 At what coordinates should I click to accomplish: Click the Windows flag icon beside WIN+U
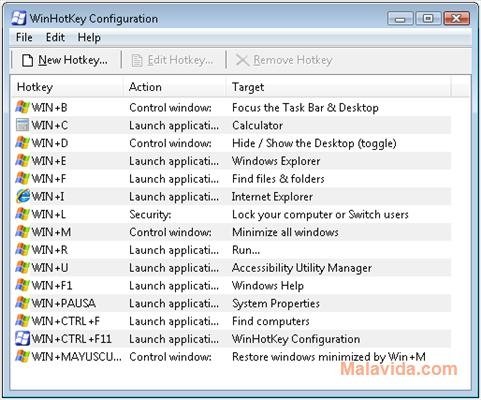pyautogui.click(x=22, y=267)
